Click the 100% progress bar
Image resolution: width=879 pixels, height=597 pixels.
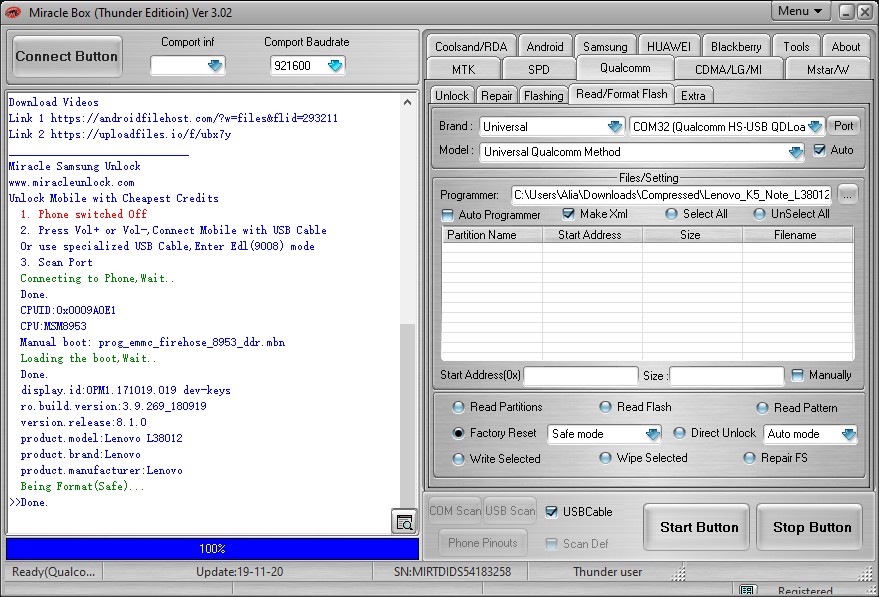pyautogui.click(x=212, y=549)
